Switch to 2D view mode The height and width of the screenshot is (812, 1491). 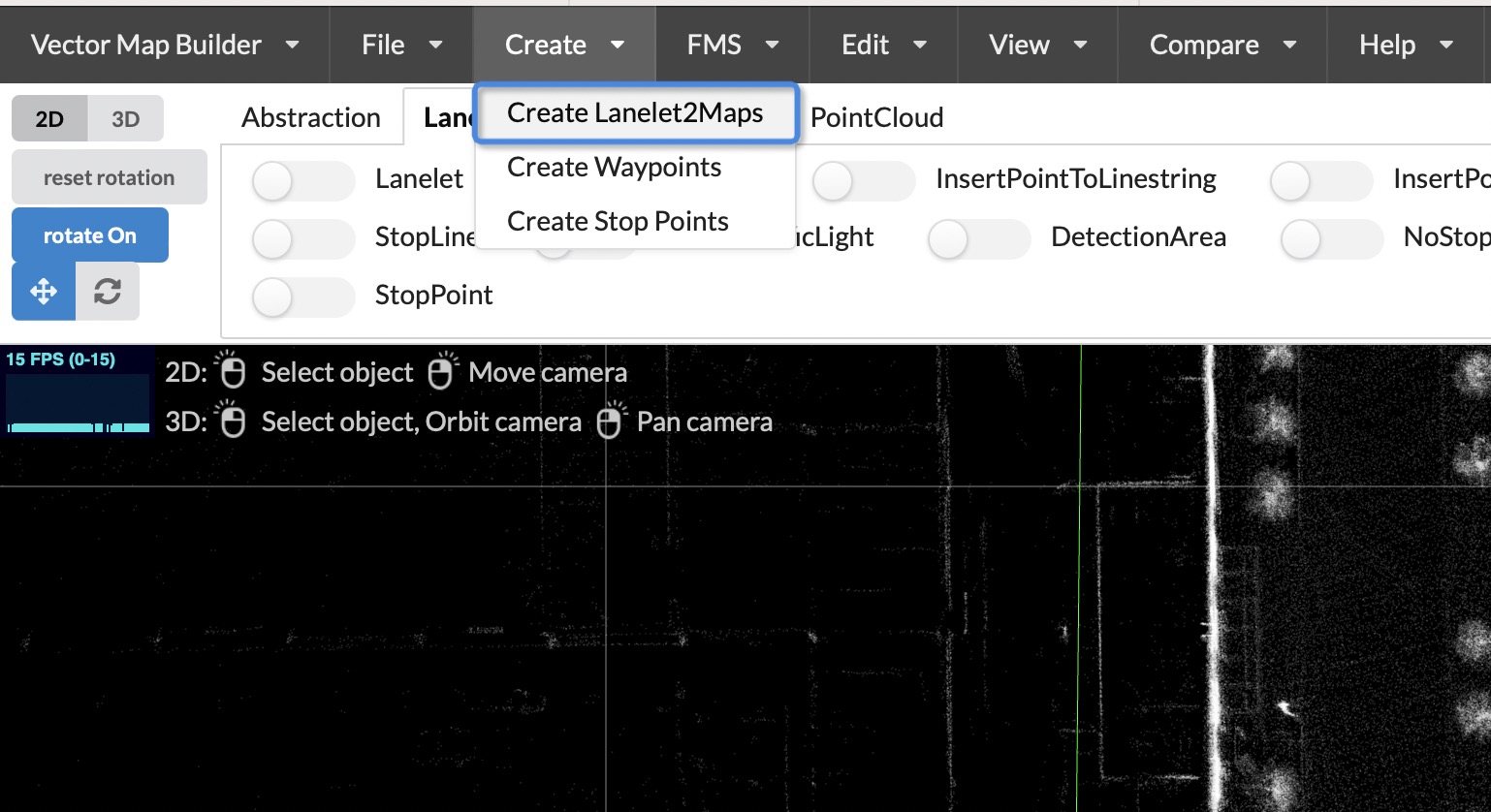pos(49,119)
